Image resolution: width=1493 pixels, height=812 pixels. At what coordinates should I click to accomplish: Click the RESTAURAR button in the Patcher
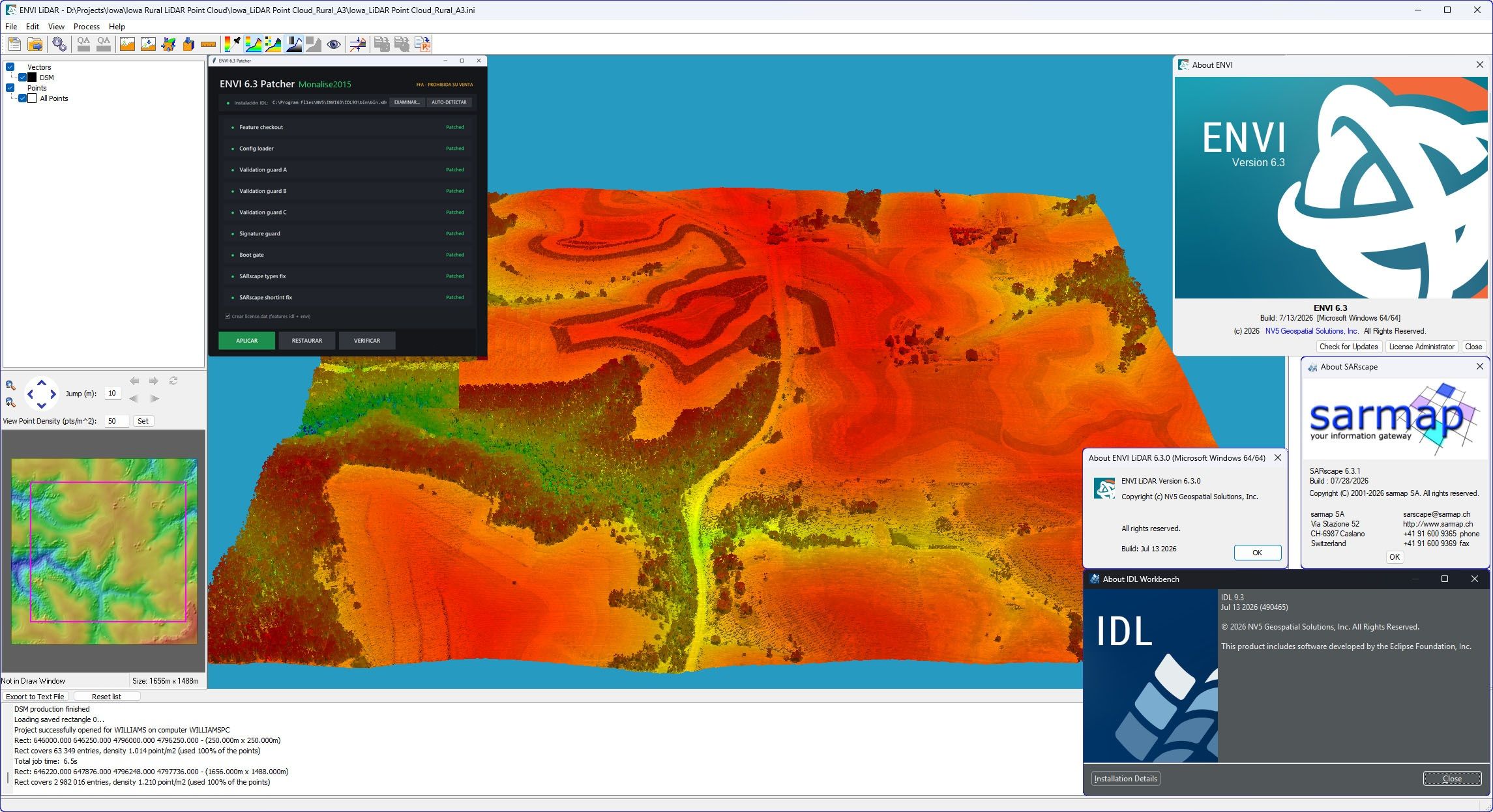tap(307, 341)
